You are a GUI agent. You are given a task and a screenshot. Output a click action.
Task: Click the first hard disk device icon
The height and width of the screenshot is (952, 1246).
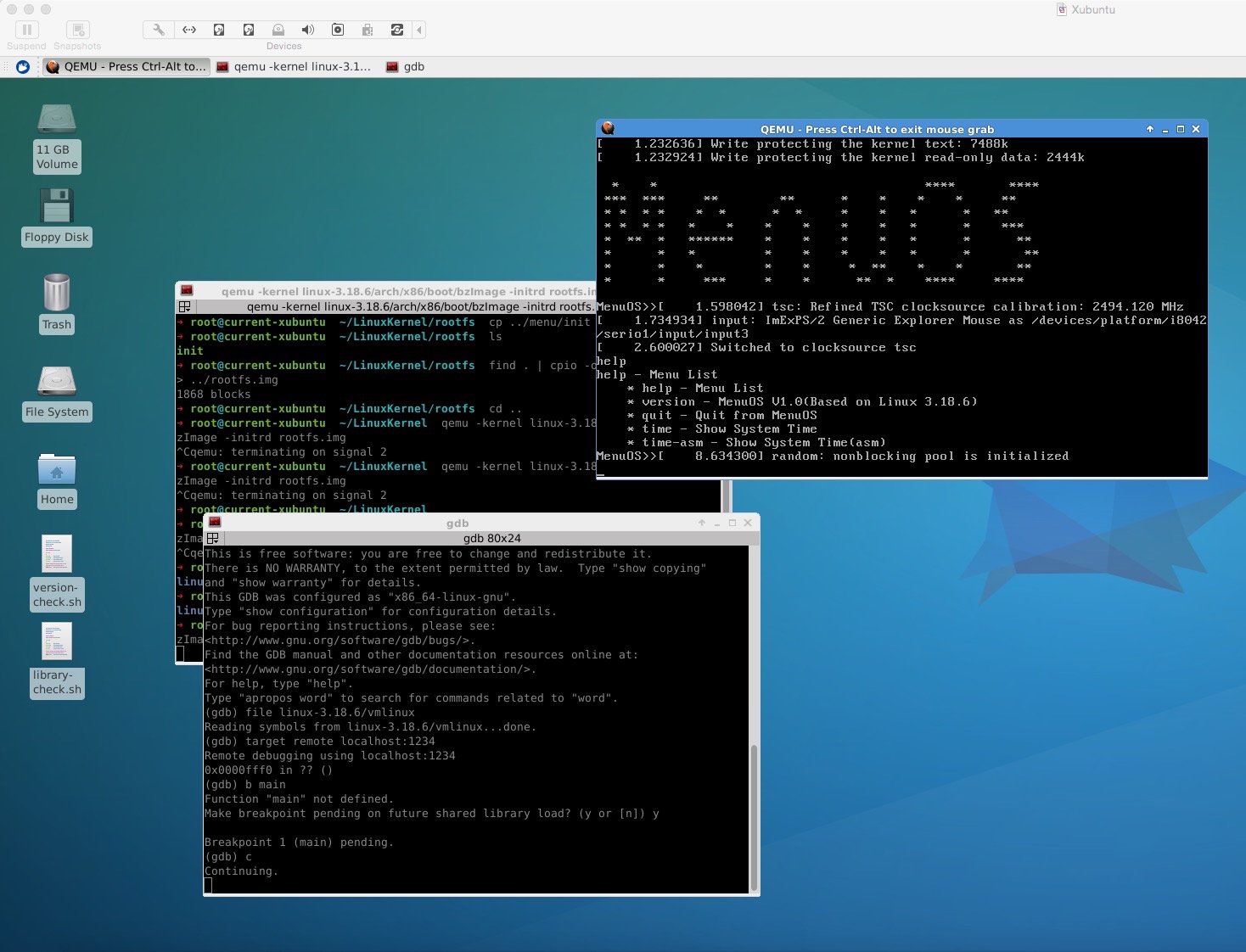coord(219,30)
